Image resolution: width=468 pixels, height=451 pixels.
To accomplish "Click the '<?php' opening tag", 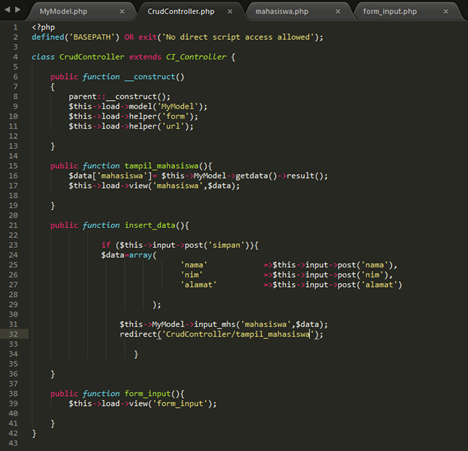I will (43, 27).
